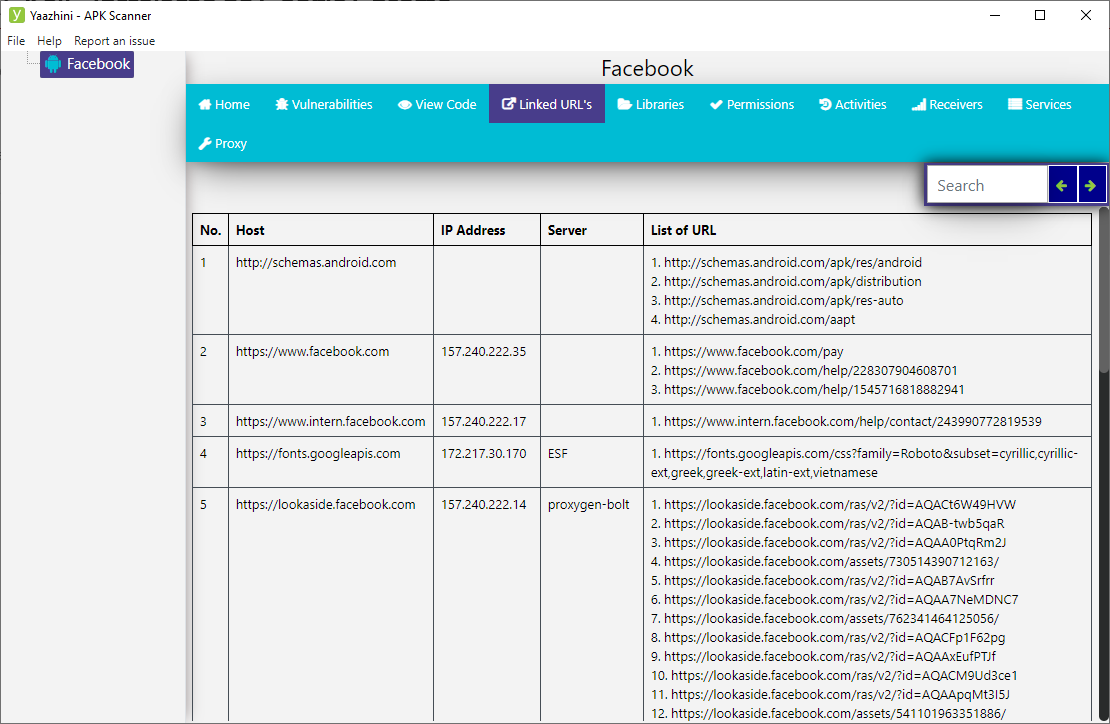
Task: Click the URL table vertical scrollbar
Action: pyautogui.click(x=1104, y=289)
